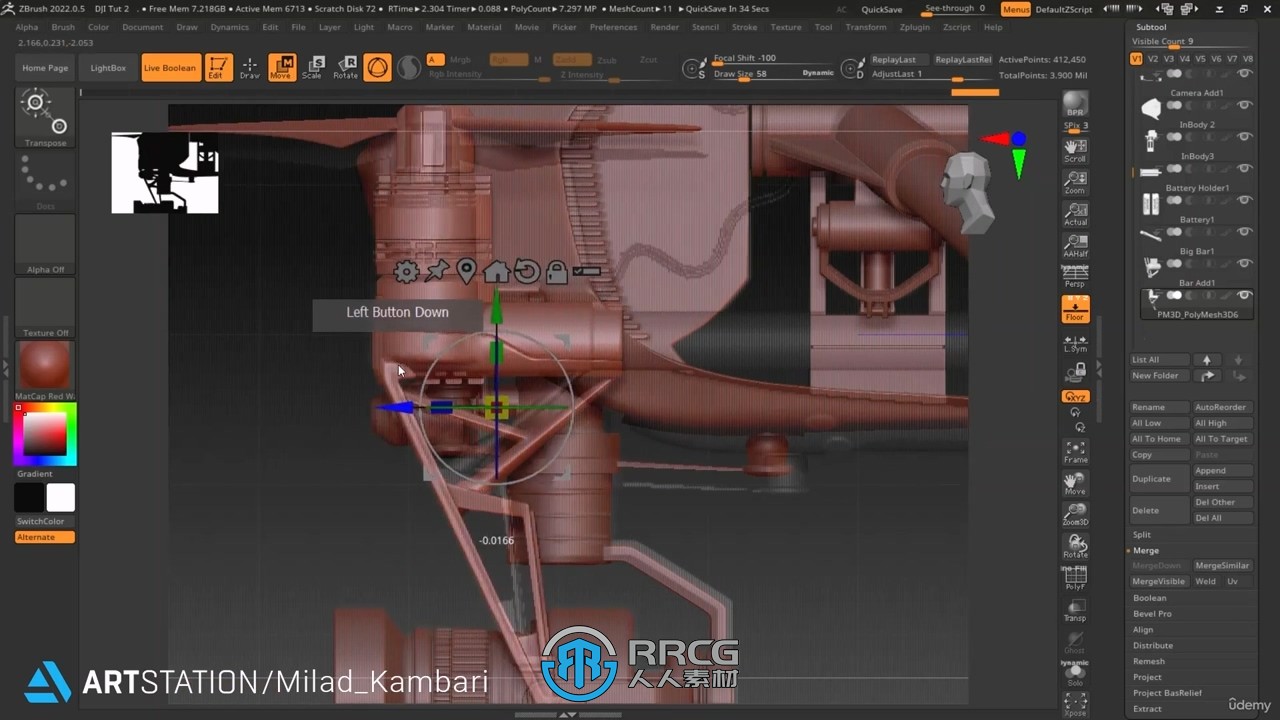This screenshot has height=720, width=1280.
Task: Hide the Big Bar1 subtool eye
Action: point(1245,232)
